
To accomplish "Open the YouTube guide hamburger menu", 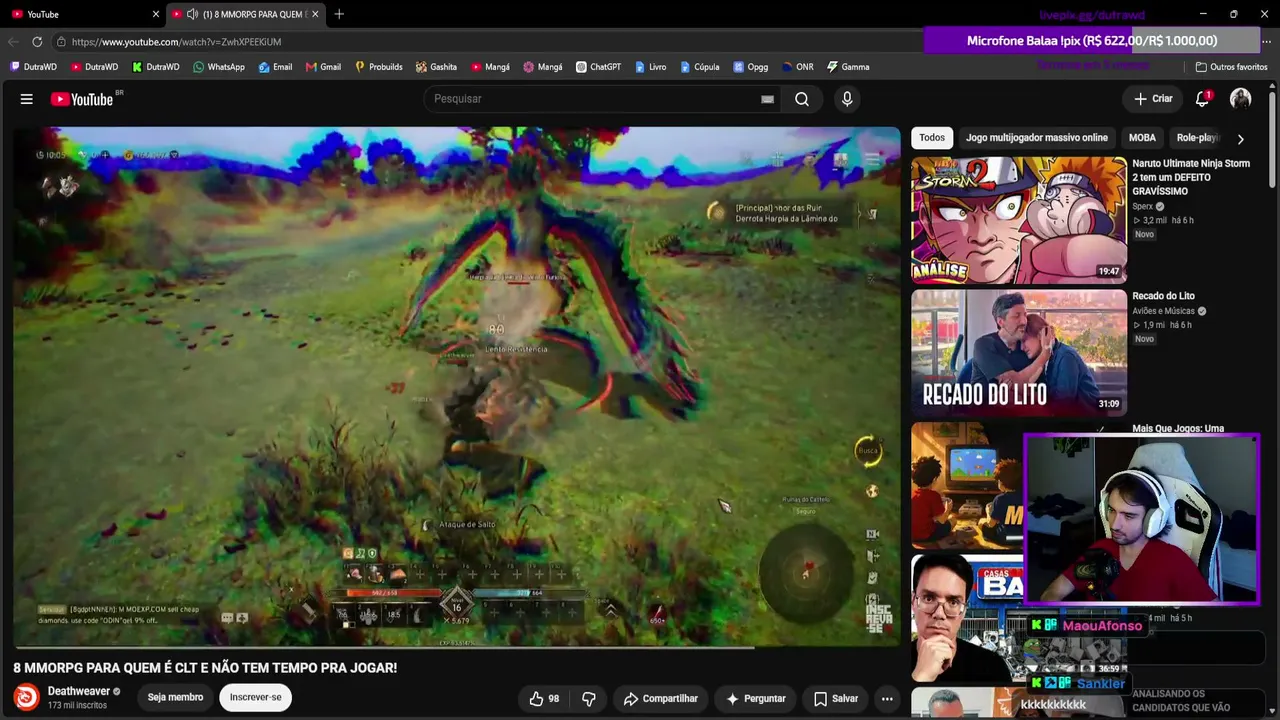I will (27, 99).
